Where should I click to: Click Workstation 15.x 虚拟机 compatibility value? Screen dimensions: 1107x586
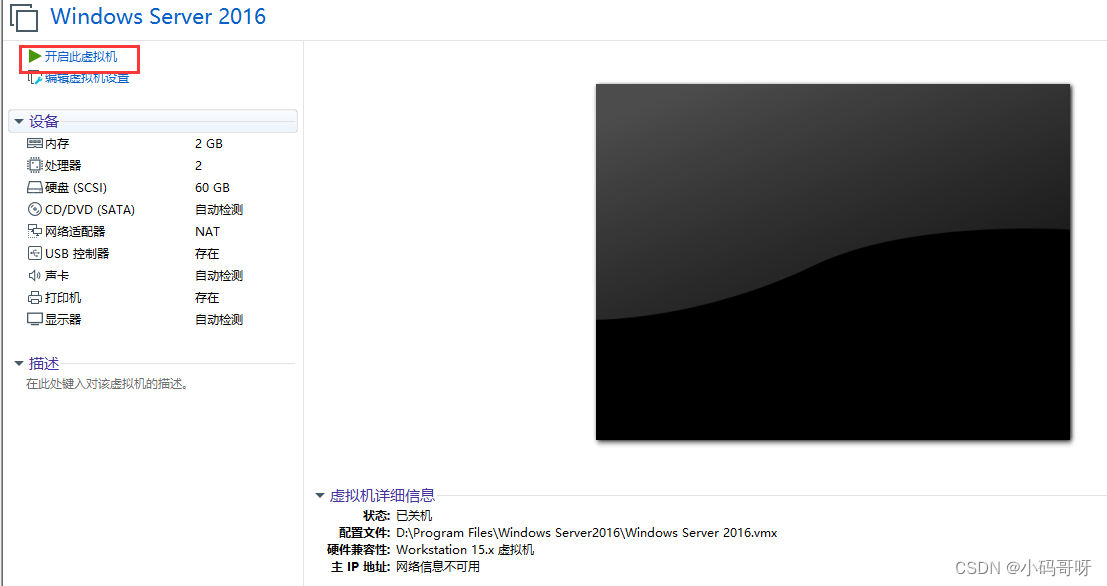tap(465, 550)
